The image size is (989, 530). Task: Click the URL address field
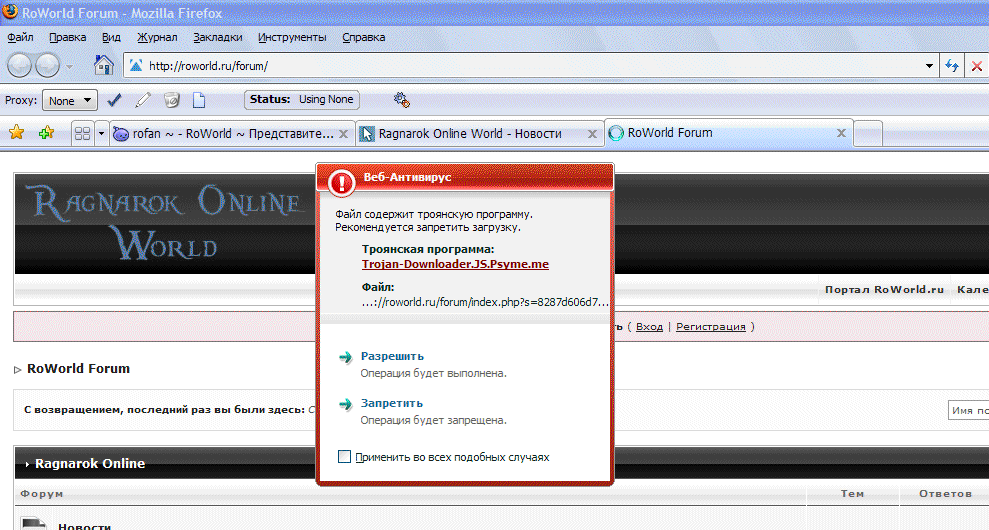pyautogui.click(x=533, y=66)
